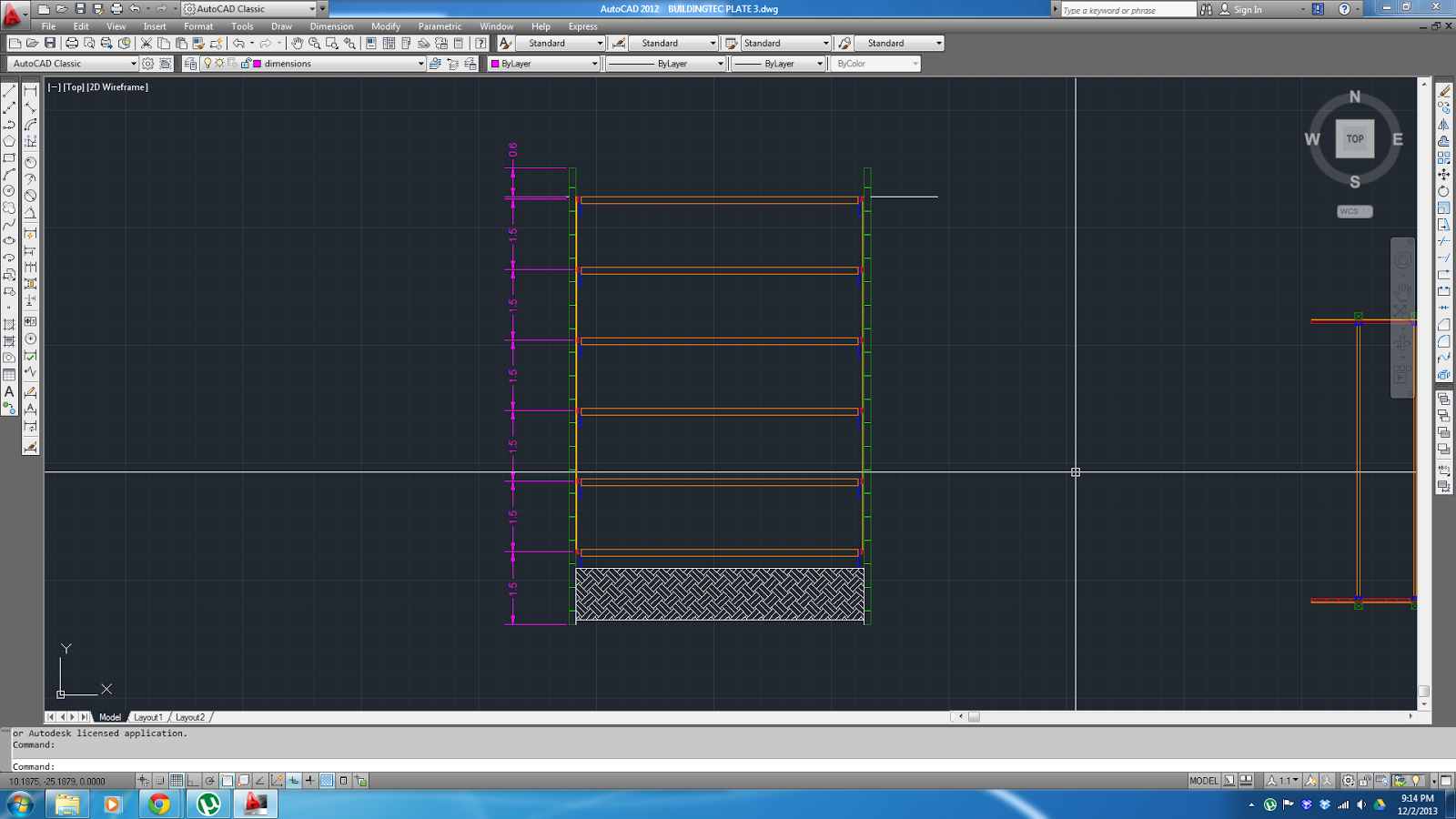Screen dimensions: 1456x819
Task: Select the Save tool on Standard toolbar
Action: (x=49, y=44)
